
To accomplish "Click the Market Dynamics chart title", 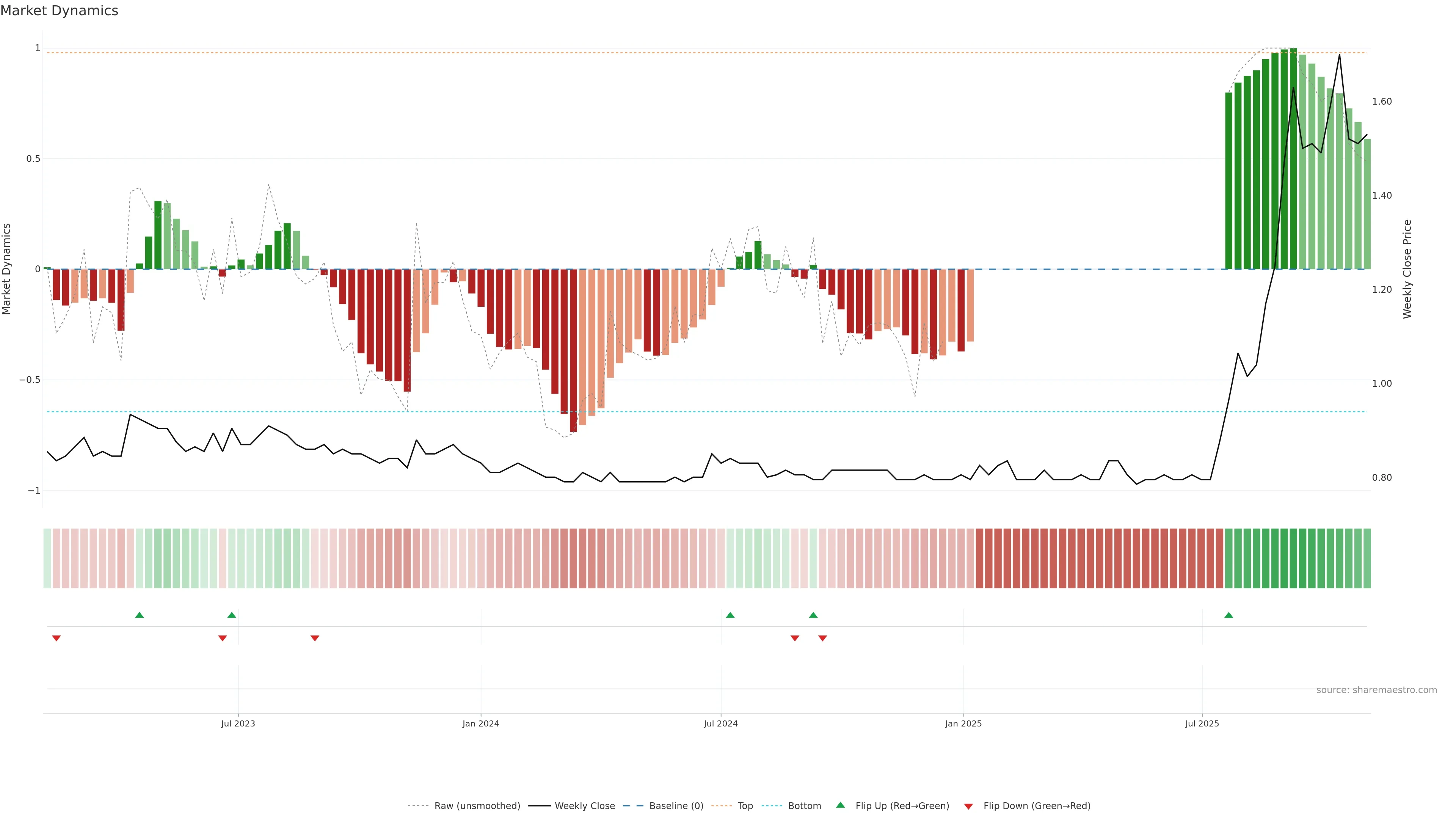I will click(x=60, y=11).
